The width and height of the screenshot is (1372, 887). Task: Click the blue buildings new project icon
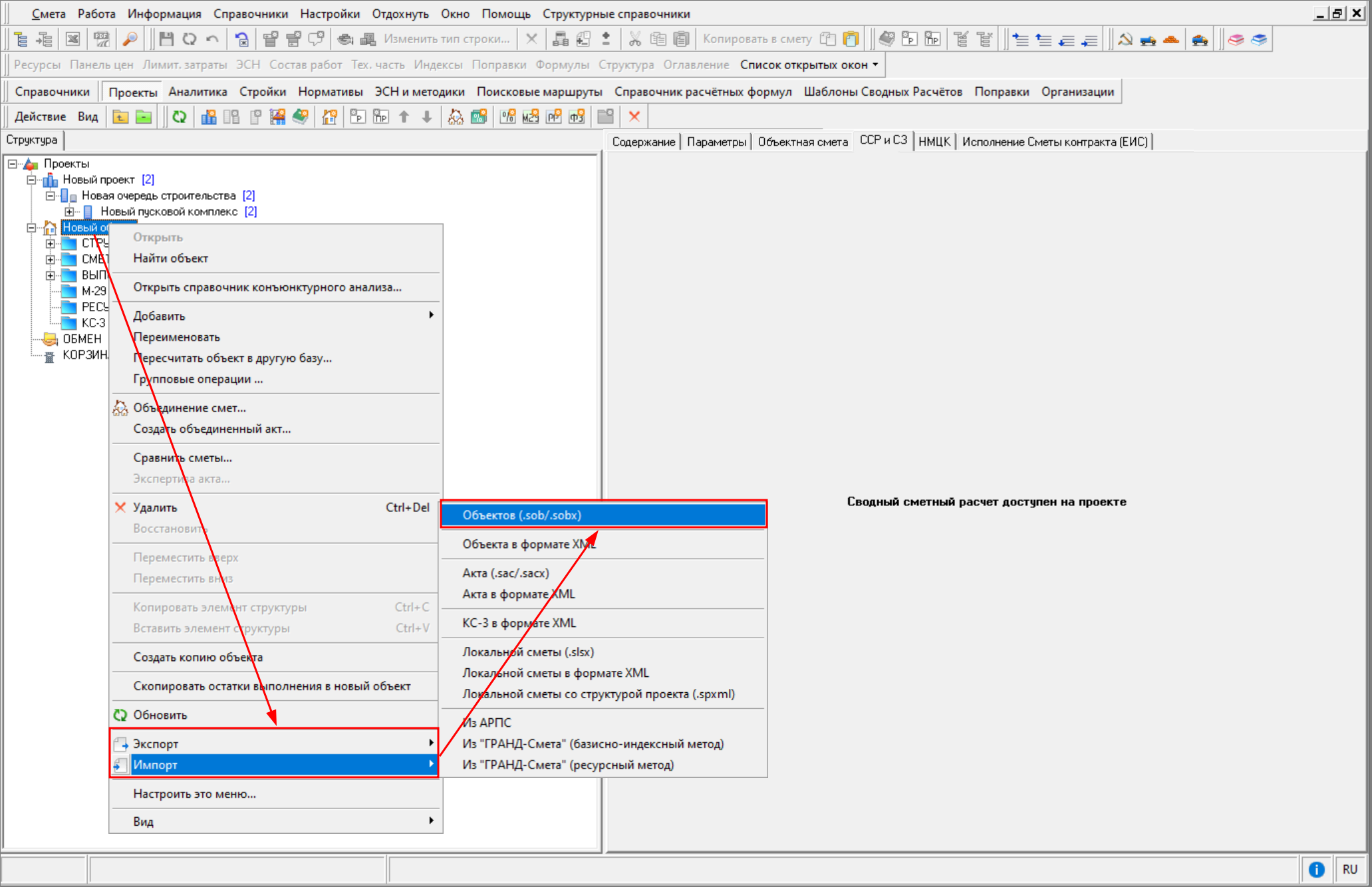(x=209, y=117)
